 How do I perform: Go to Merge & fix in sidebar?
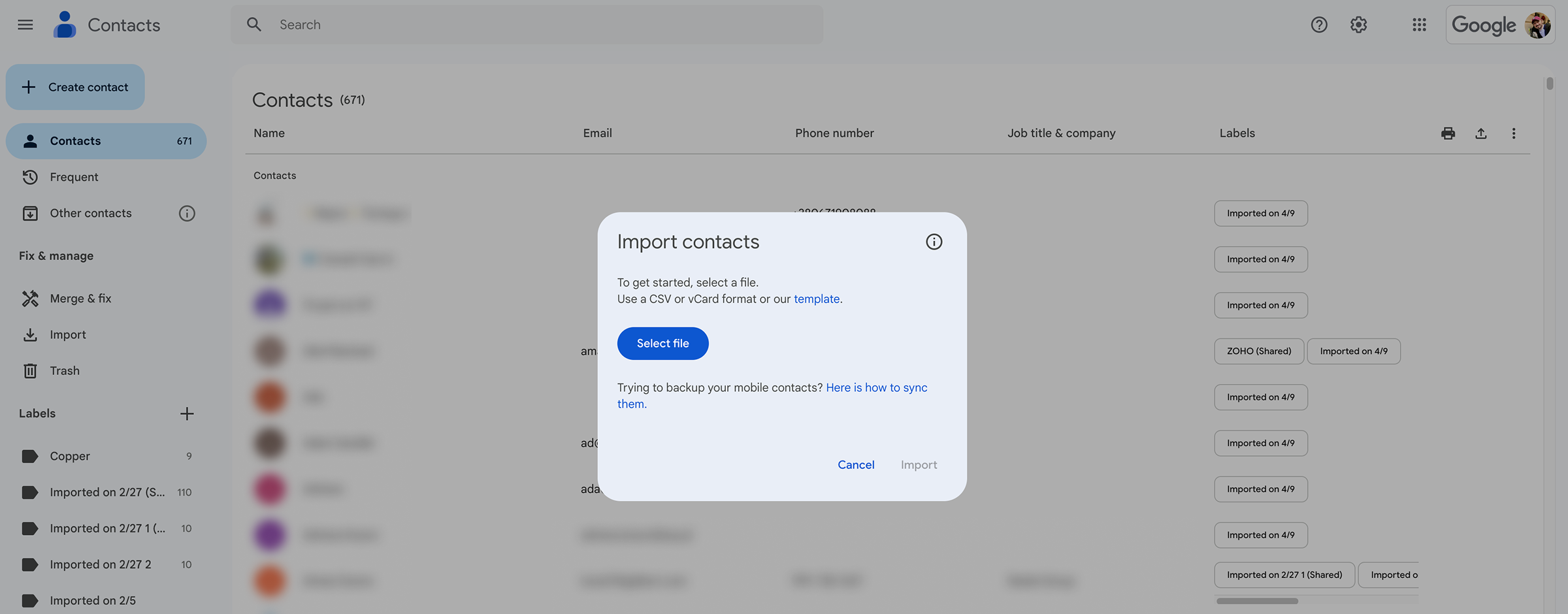80,299
